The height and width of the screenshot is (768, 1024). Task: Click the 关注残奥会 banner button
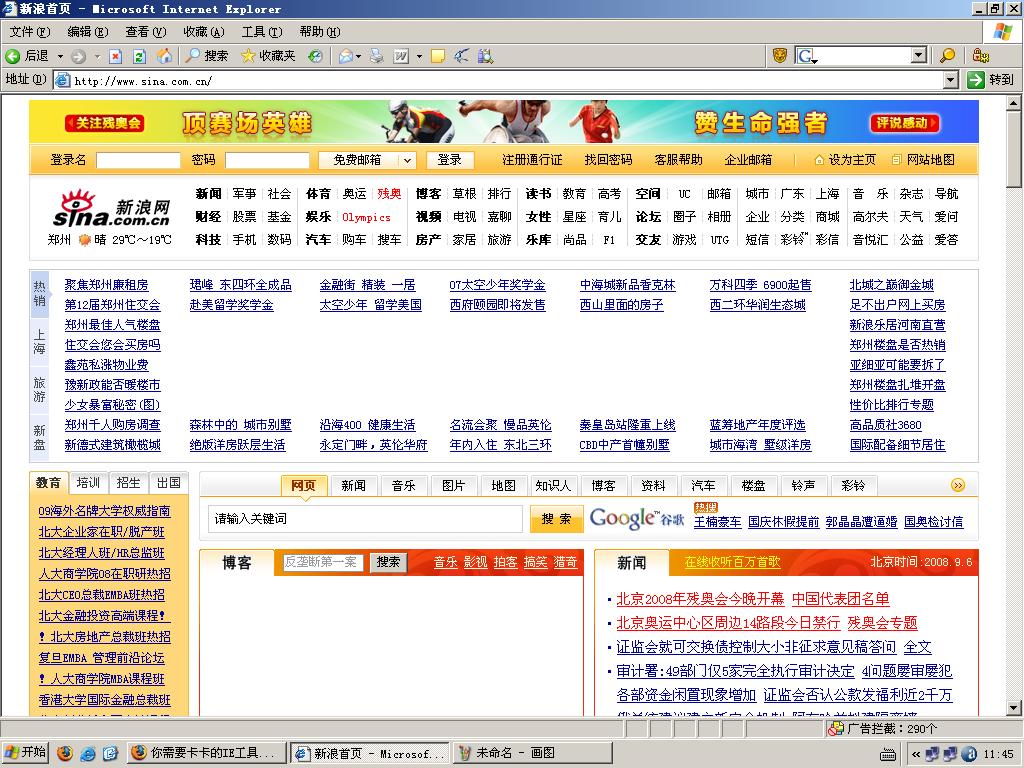point(105,123)
